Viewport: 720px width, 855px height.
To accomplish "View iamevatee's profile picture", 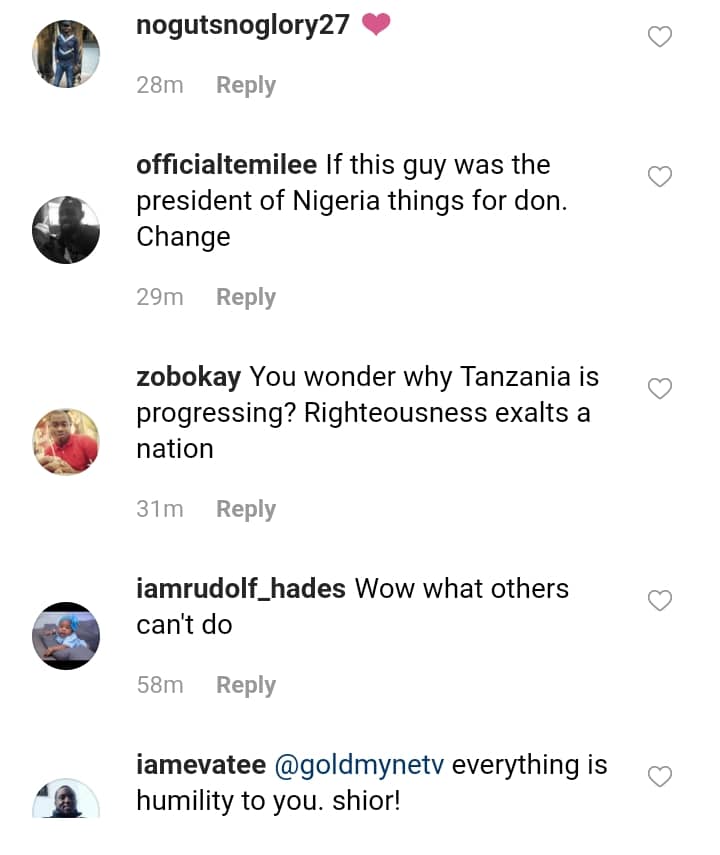I will coord(66,800).
